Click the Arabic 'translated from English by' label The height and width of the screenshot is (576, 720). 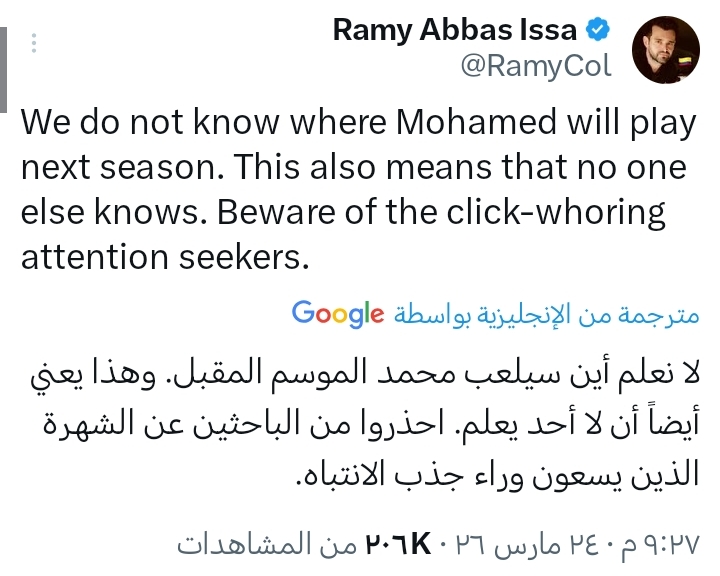[x=546, y=314]
